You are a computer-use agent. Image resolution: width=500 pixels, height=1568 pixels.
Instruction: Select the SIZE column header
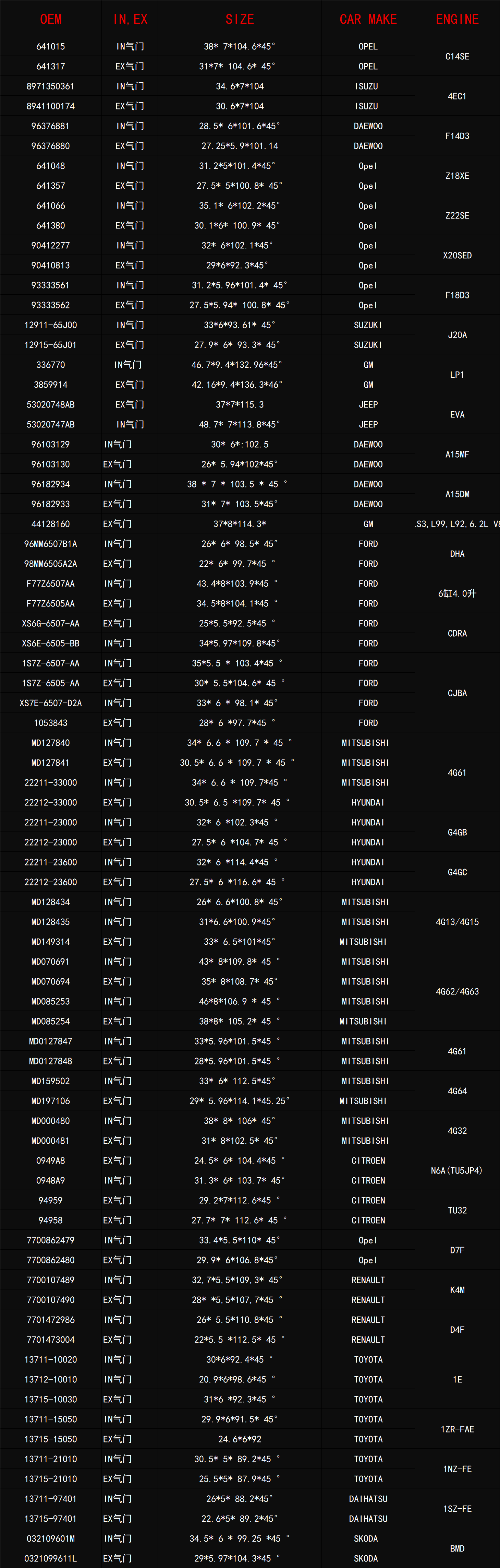coord(240,20)
